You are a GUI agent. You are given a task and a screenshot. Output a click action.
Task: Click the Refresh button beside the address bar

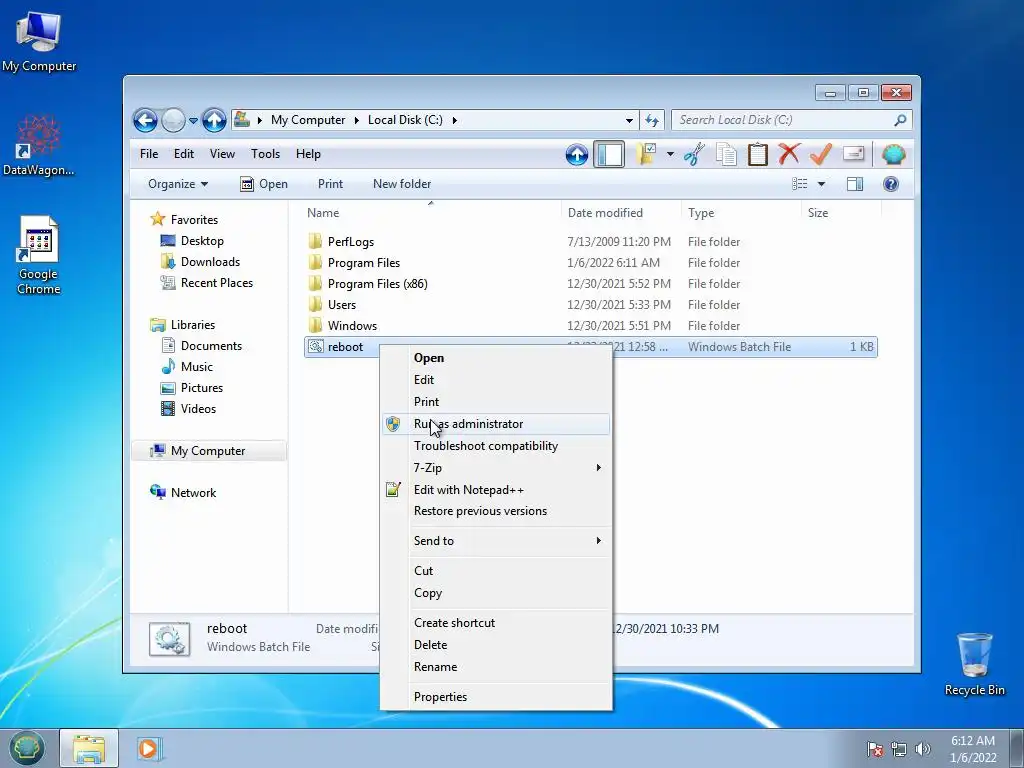(652, 120)
